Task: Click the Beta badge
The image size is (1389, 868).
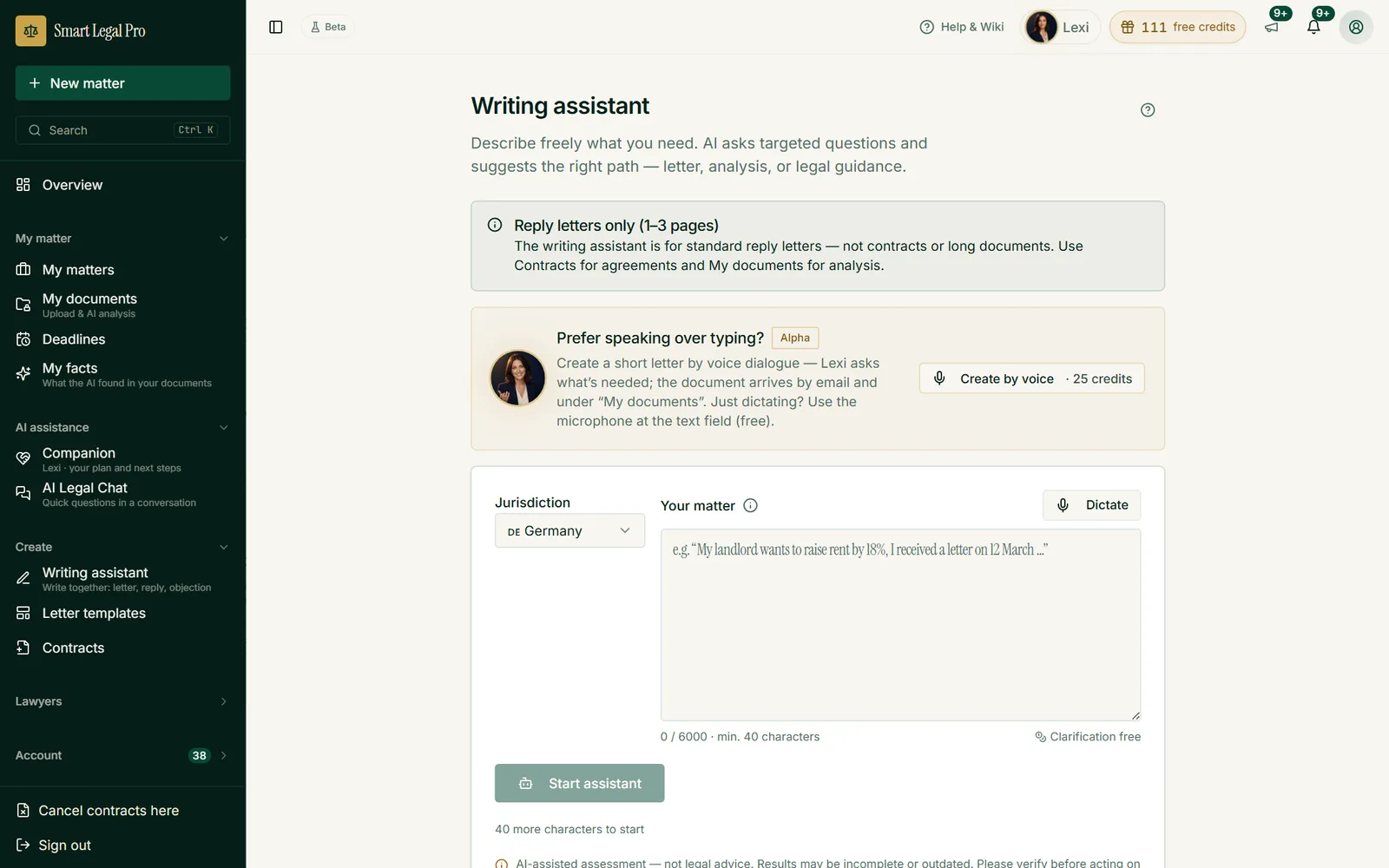Action: 328,27
